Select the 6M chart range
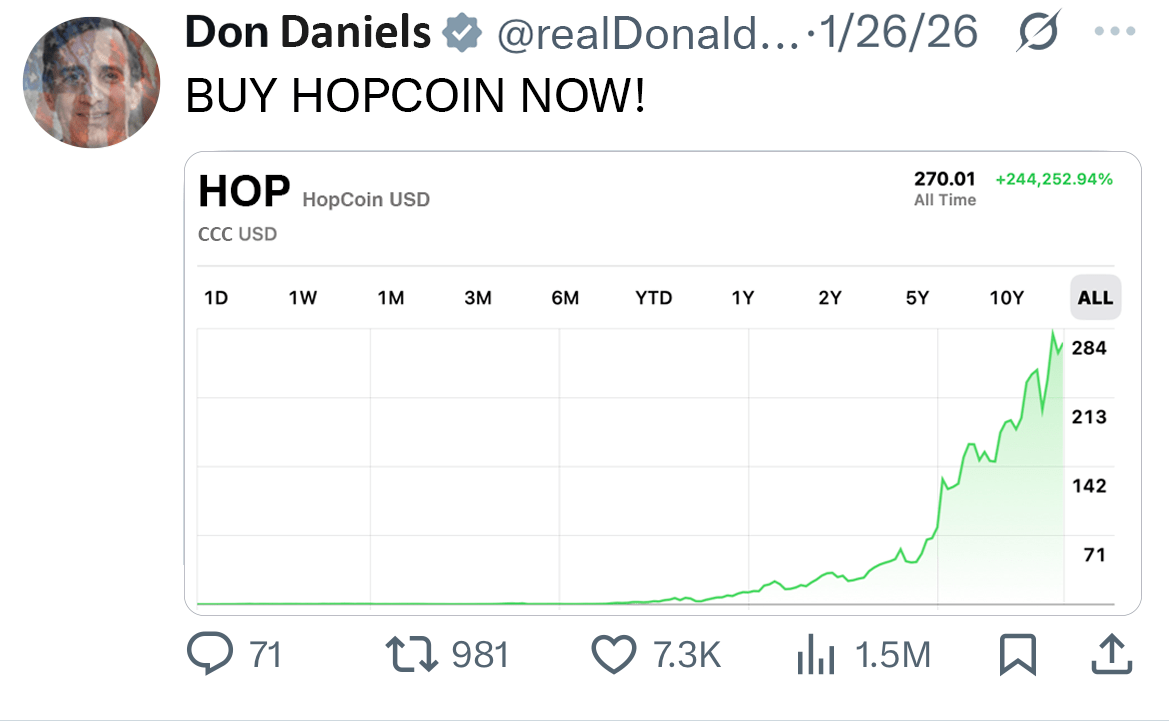Screen dimensions: 1169x724 (565, 298)
